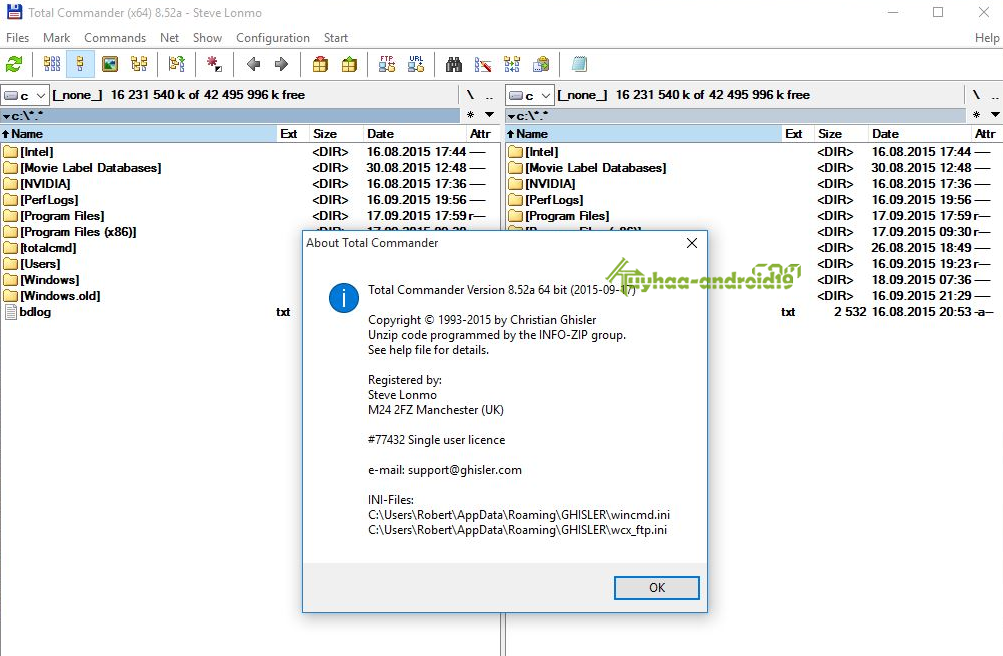Launch the Multi-Rename tool icon

pyautogui.click(x=483, y=64)
